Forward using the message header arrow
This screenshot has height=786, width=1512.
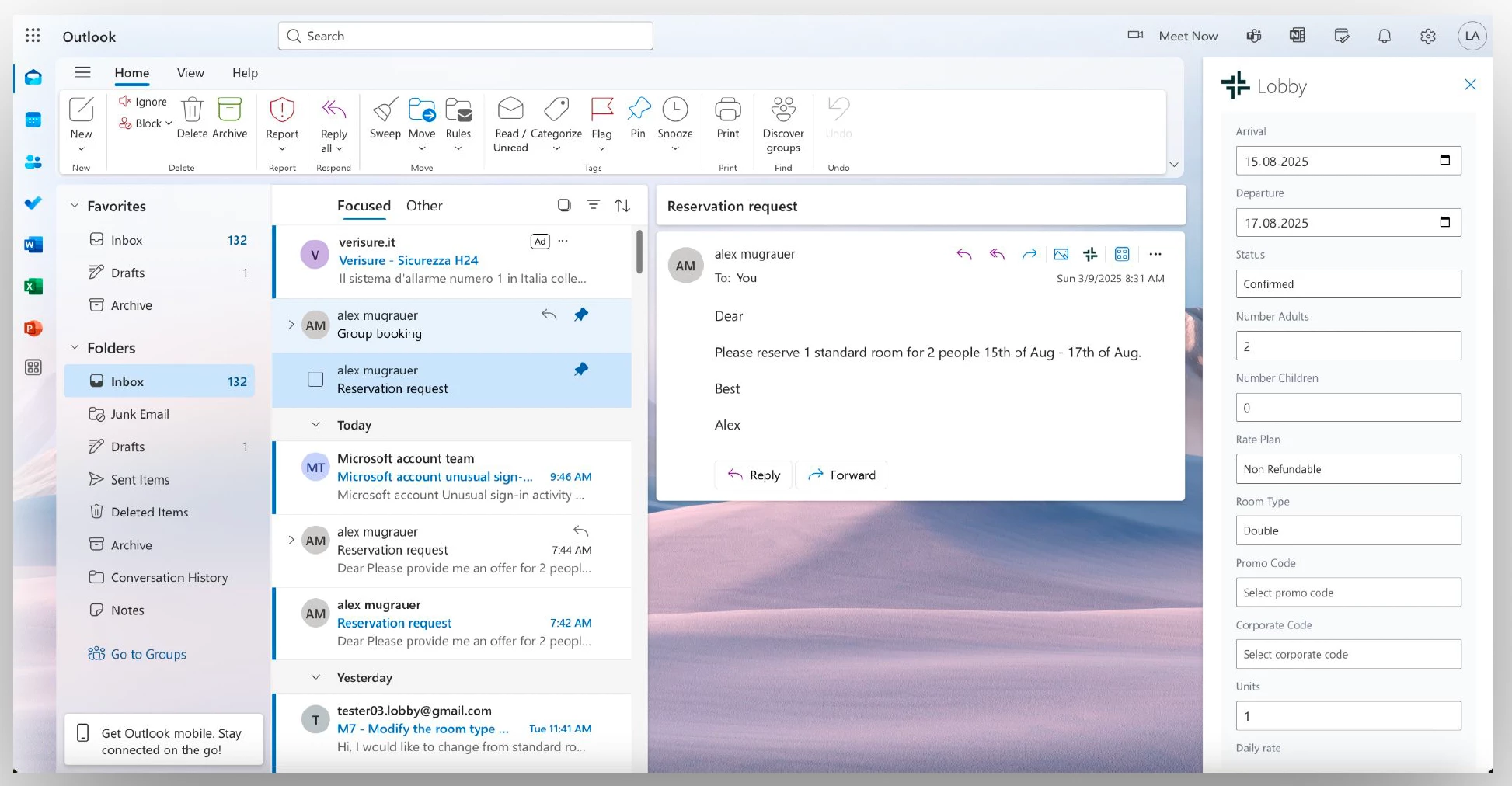coord(1029,254)
